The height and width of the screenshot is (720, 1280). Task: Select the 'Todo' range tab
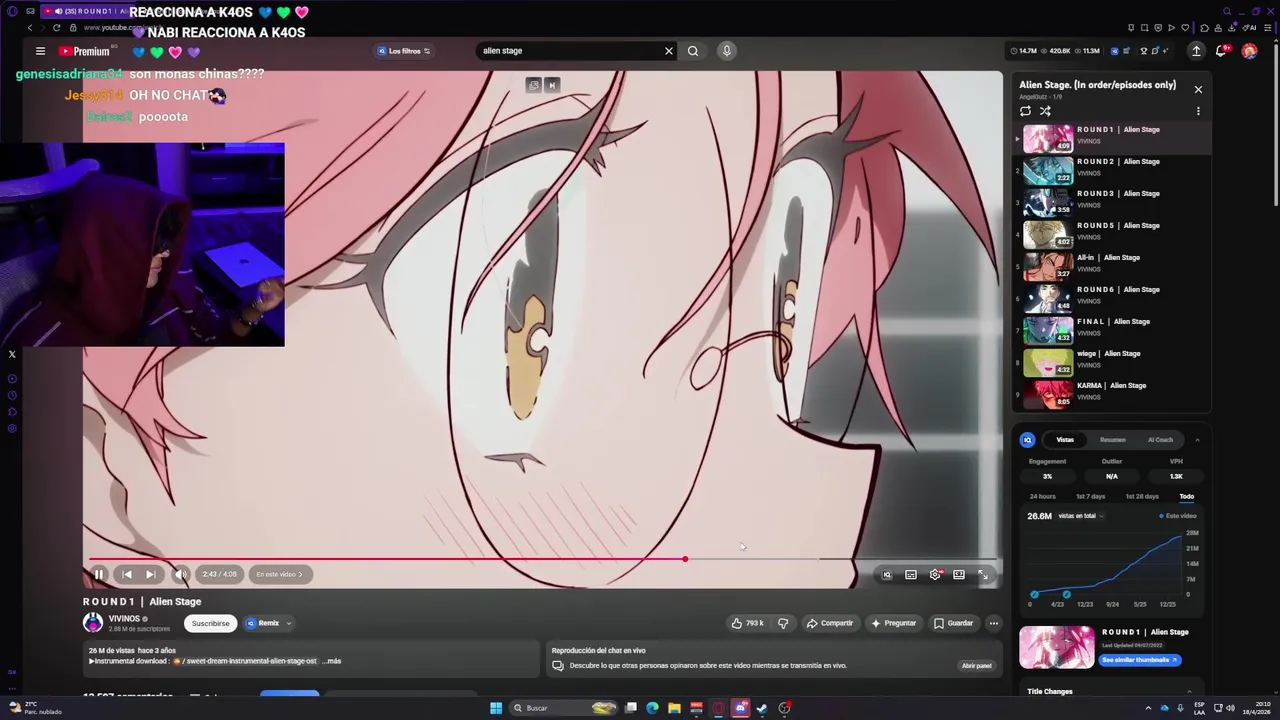pos(1186,496)
